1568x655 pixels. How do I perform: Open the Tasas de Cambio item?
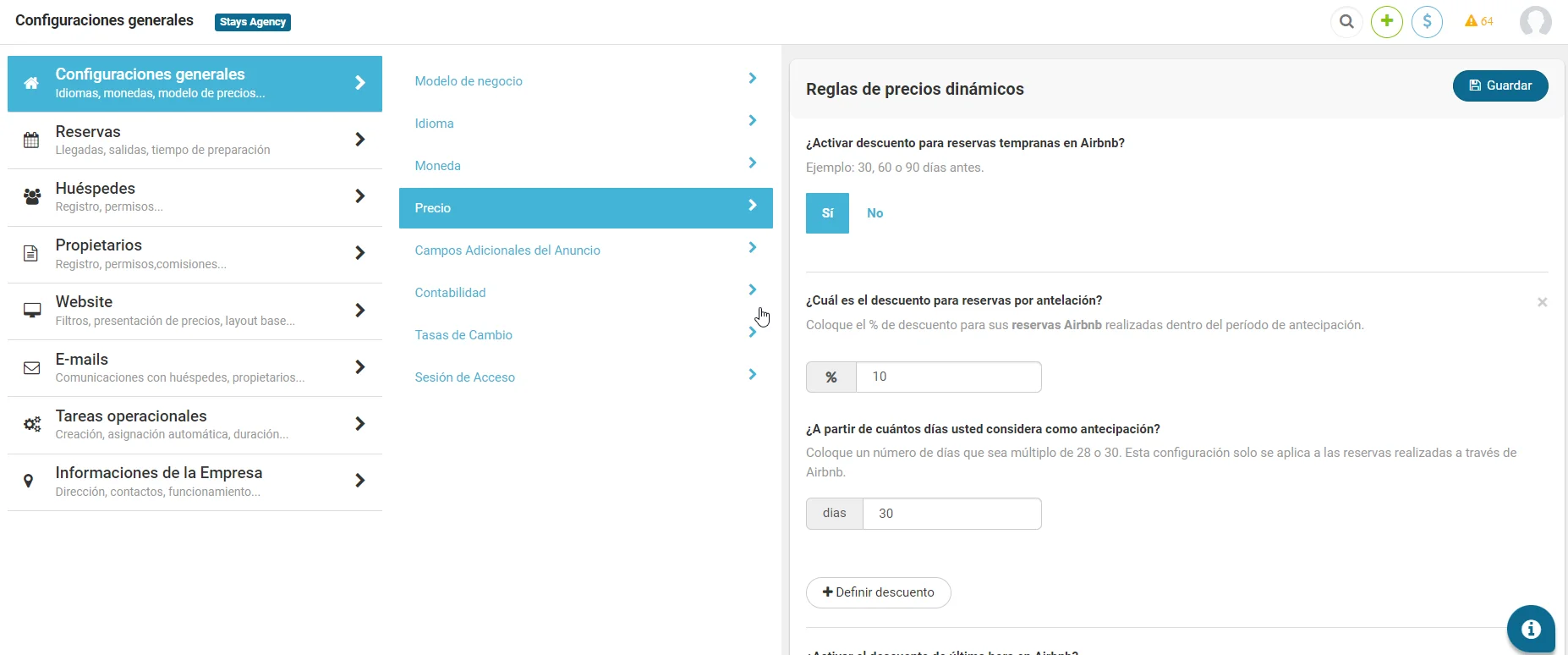[586, 335]
